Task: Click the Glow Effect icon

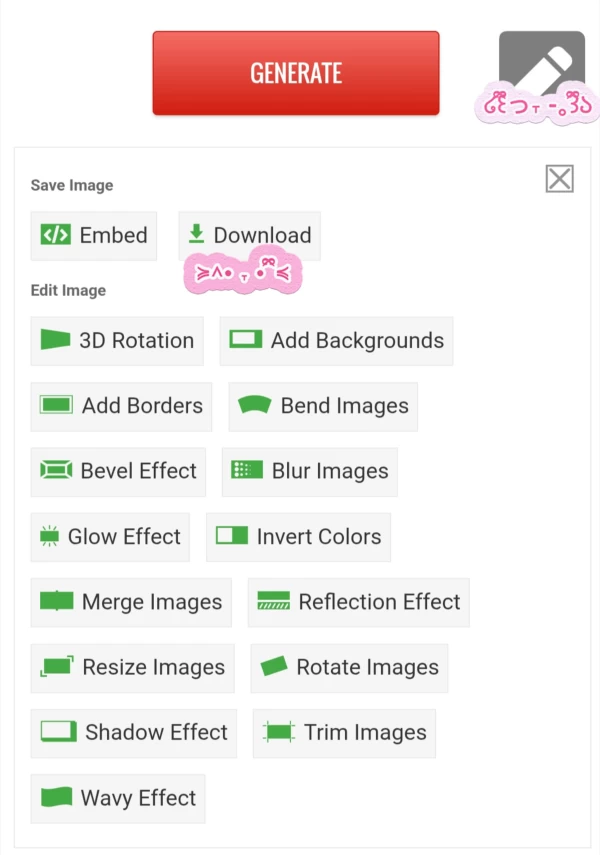Action: [49, 537]
